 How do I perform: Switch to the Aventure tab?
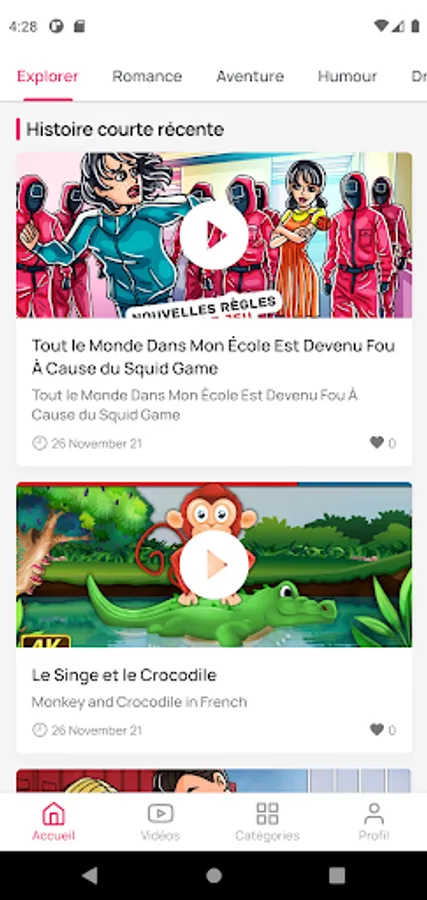pyautogui.click(x=250, y=76)
